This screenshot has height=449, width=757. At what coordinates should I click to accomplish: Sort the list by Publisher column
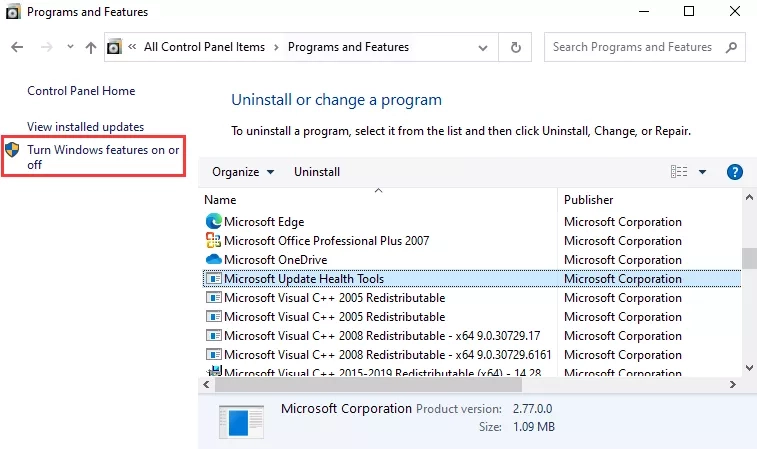588,200
